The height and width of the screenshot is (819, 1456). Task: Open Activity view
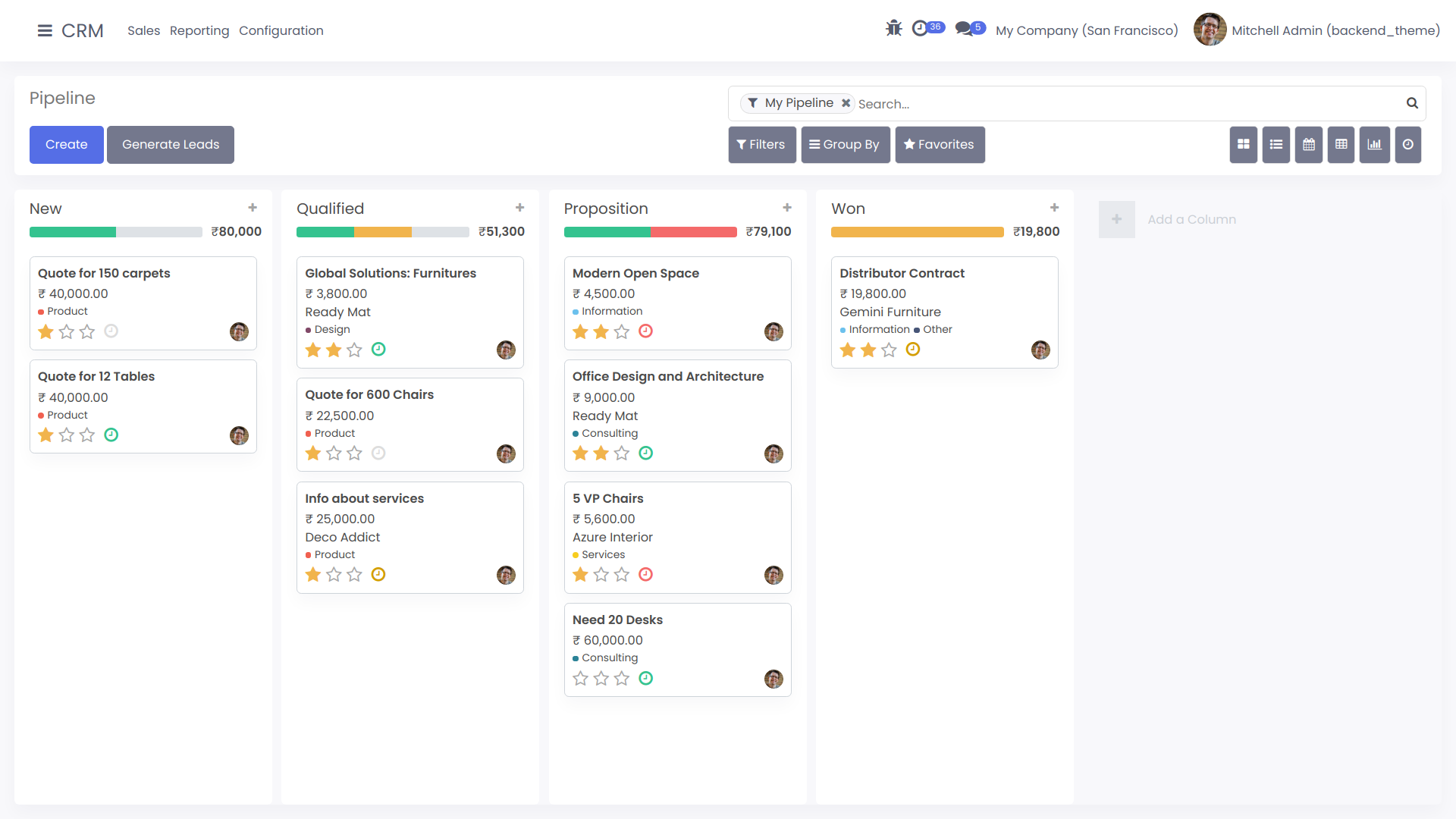(x=1407, y=145)
